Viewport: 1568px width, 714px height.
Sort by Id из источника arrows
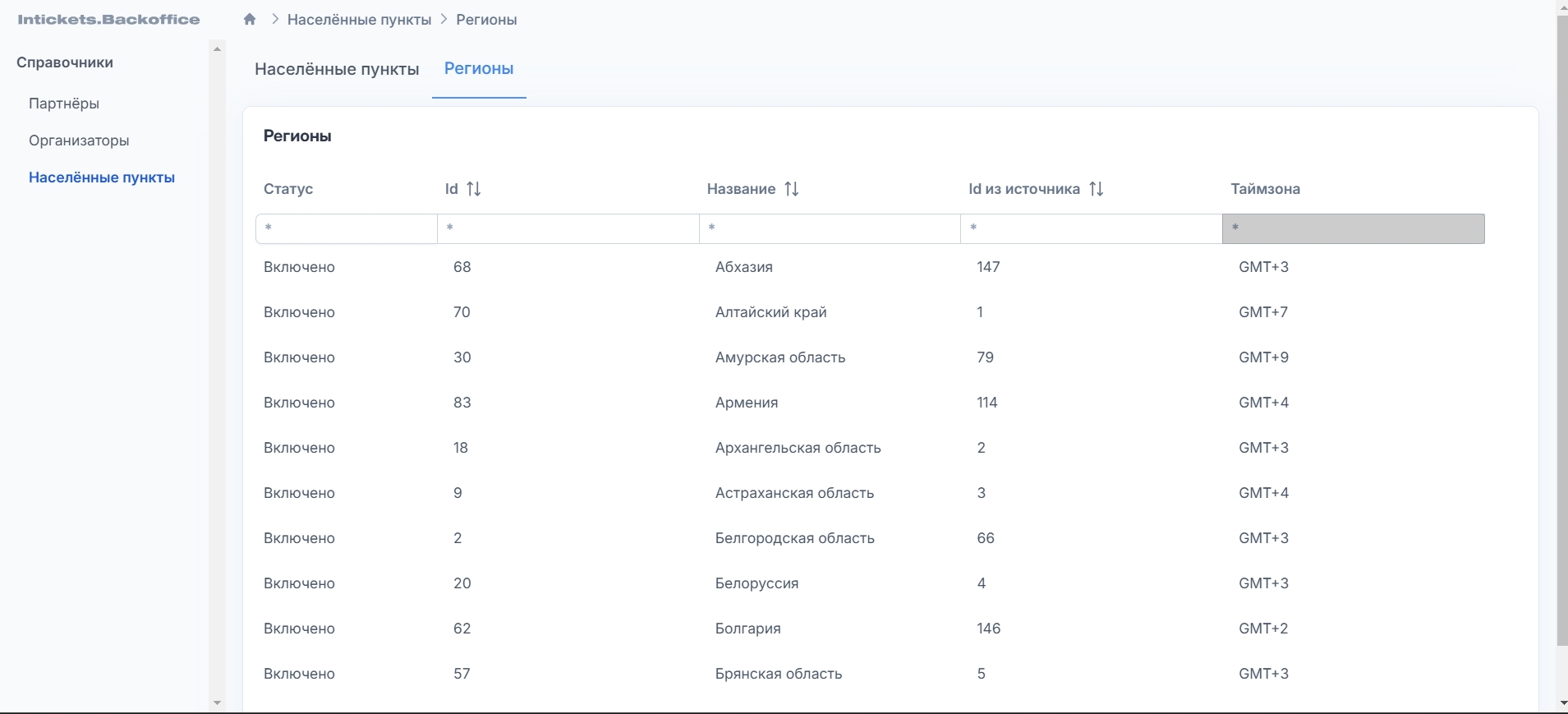[x=1097, y=189]
